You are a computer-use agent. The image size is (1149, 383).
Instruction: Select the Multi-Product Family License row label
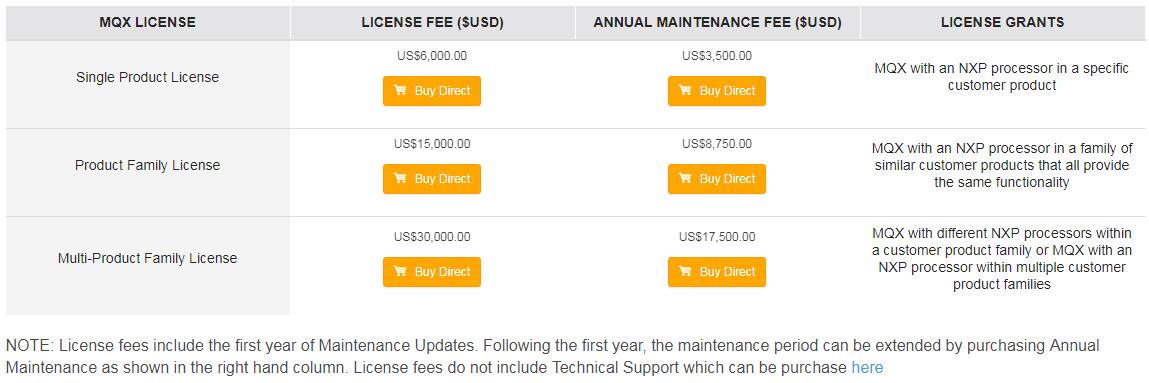(x=147, y=258)
